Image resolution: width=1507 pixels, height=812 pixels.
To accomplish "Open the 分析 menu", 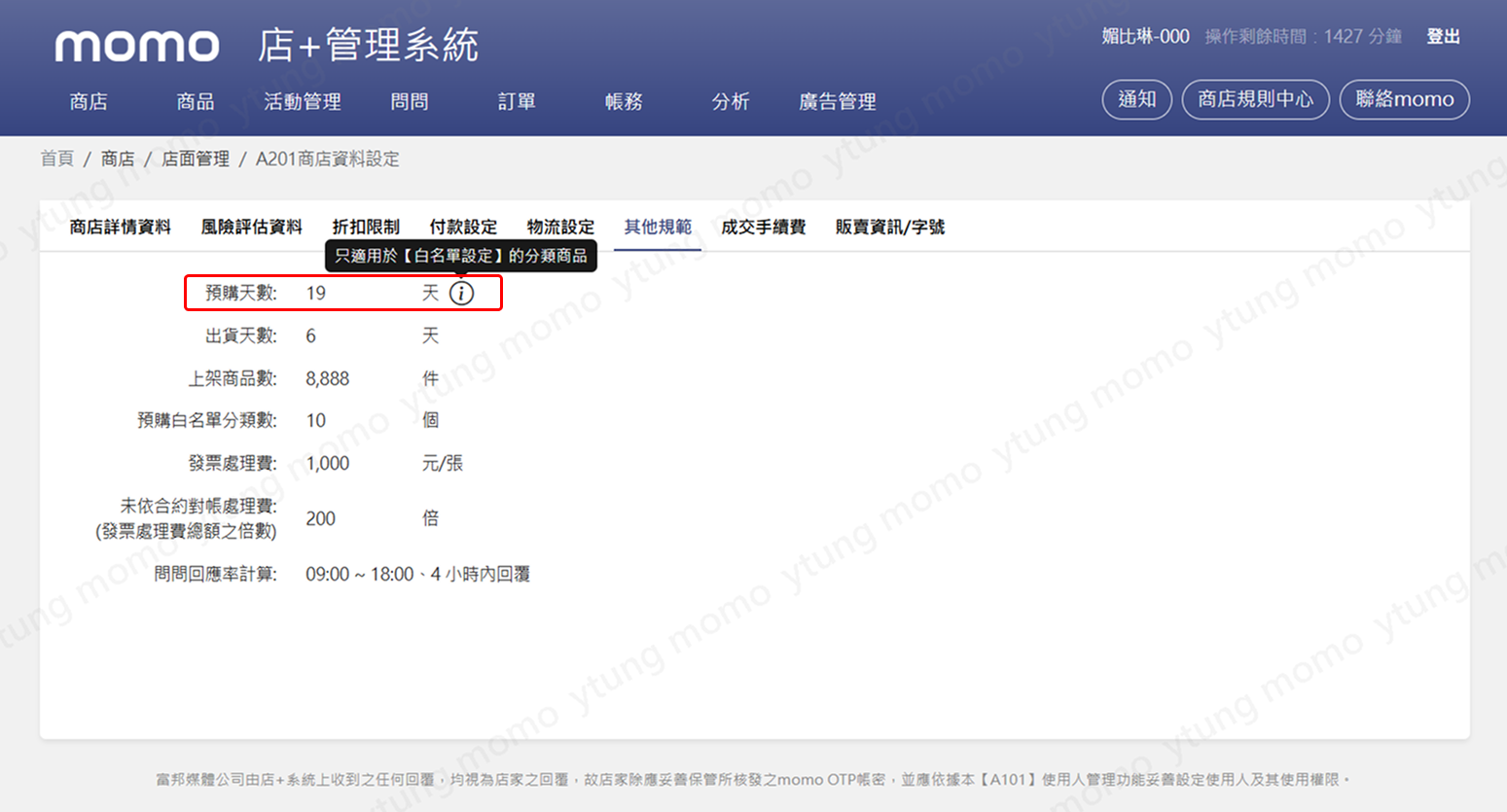I will point(731,101).
